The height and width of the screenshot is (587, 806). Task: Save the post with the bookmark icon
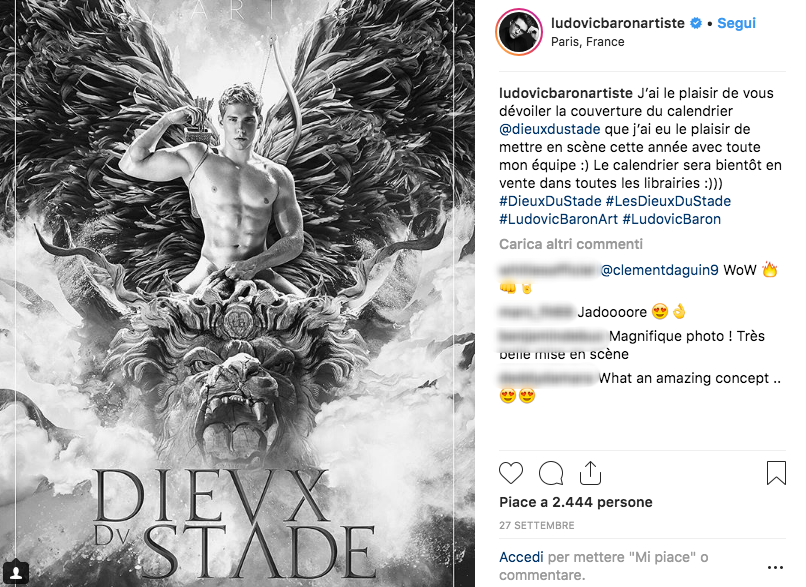[776, 473]
